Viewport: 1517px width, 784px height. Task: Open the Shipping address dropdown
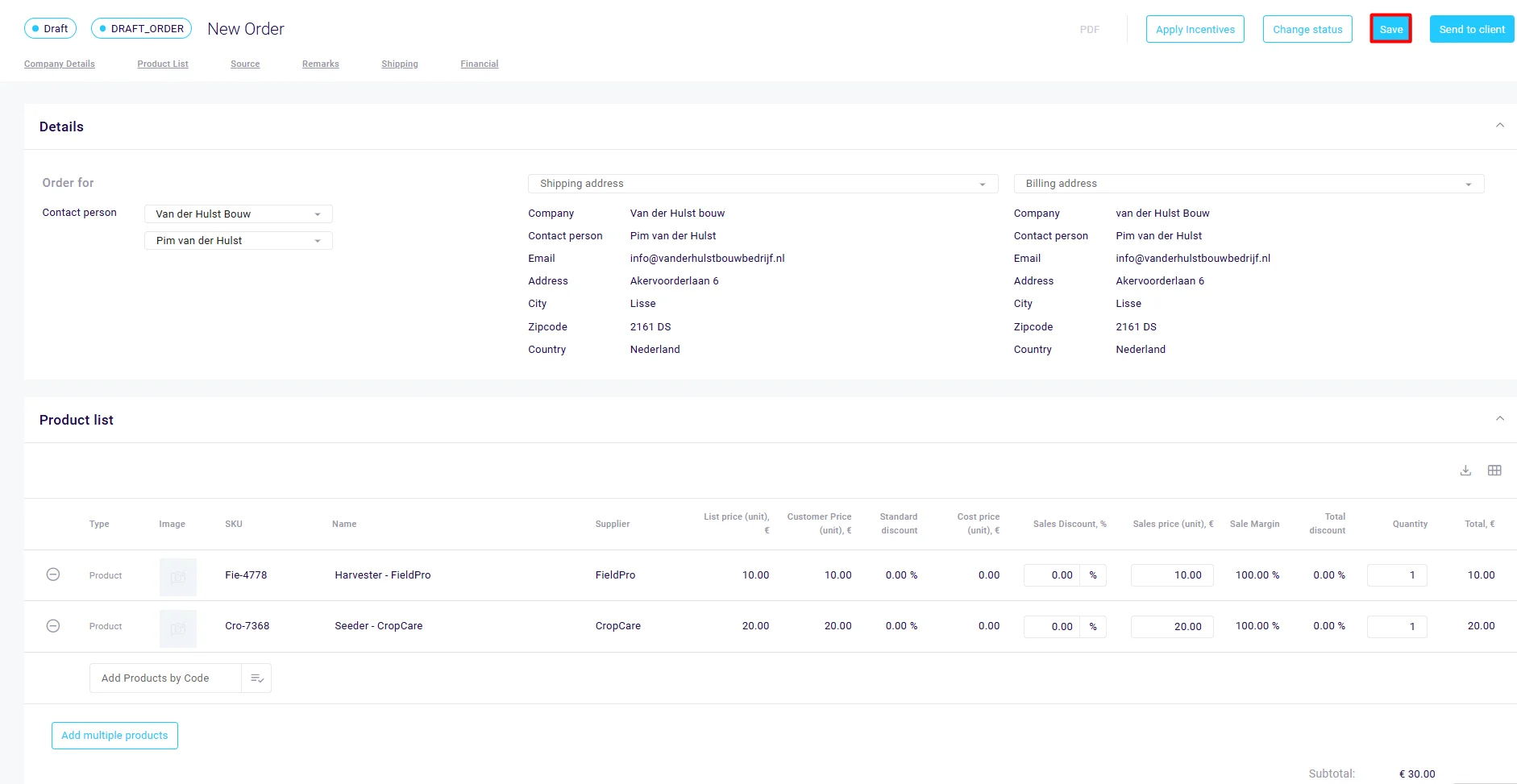[763, 184]
